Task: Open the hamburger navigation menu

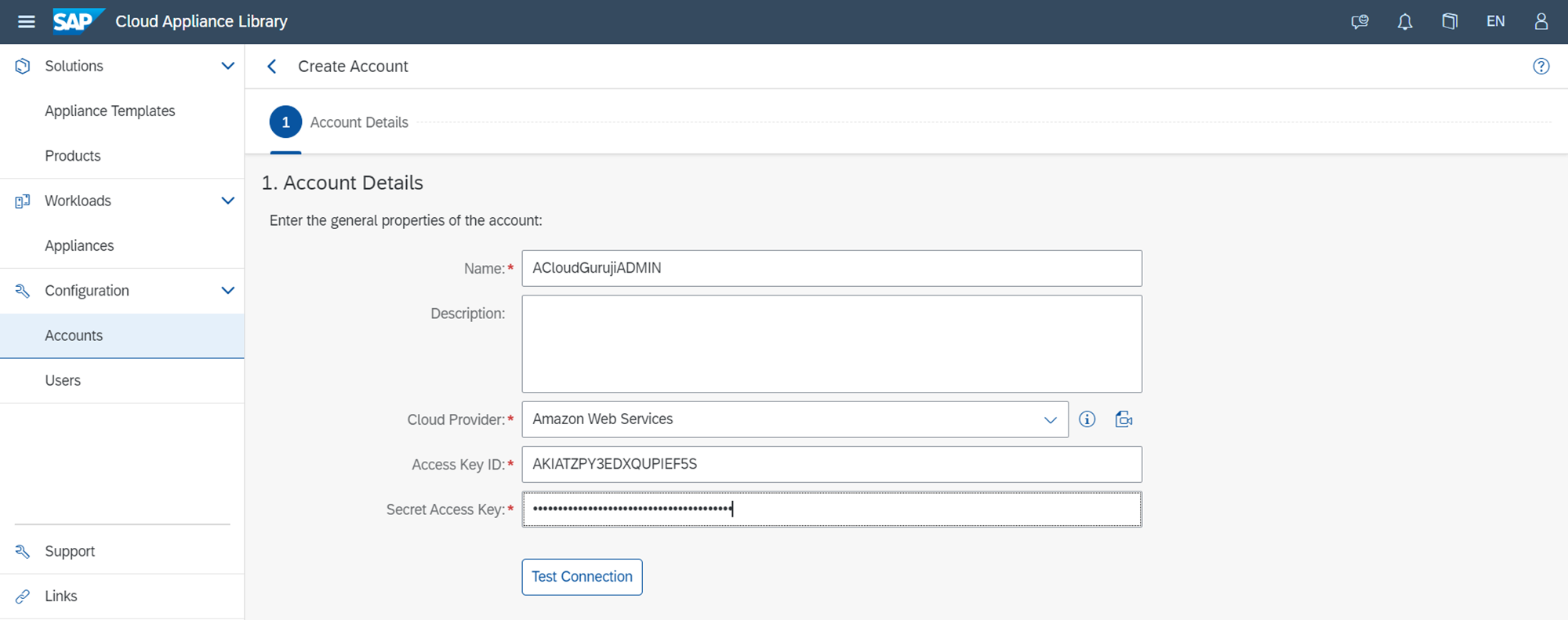Action: point(26,22)
